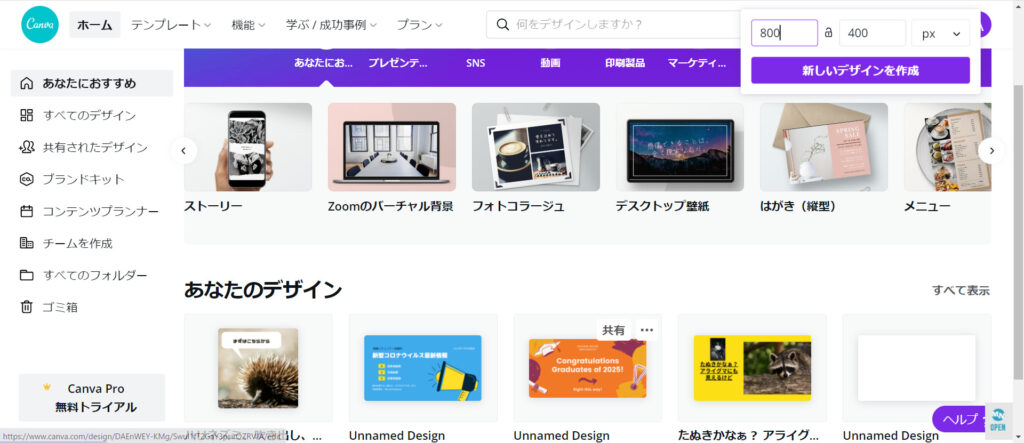
Task: Open the three-dots menu on Graduates design
Action: pos(647,331)
